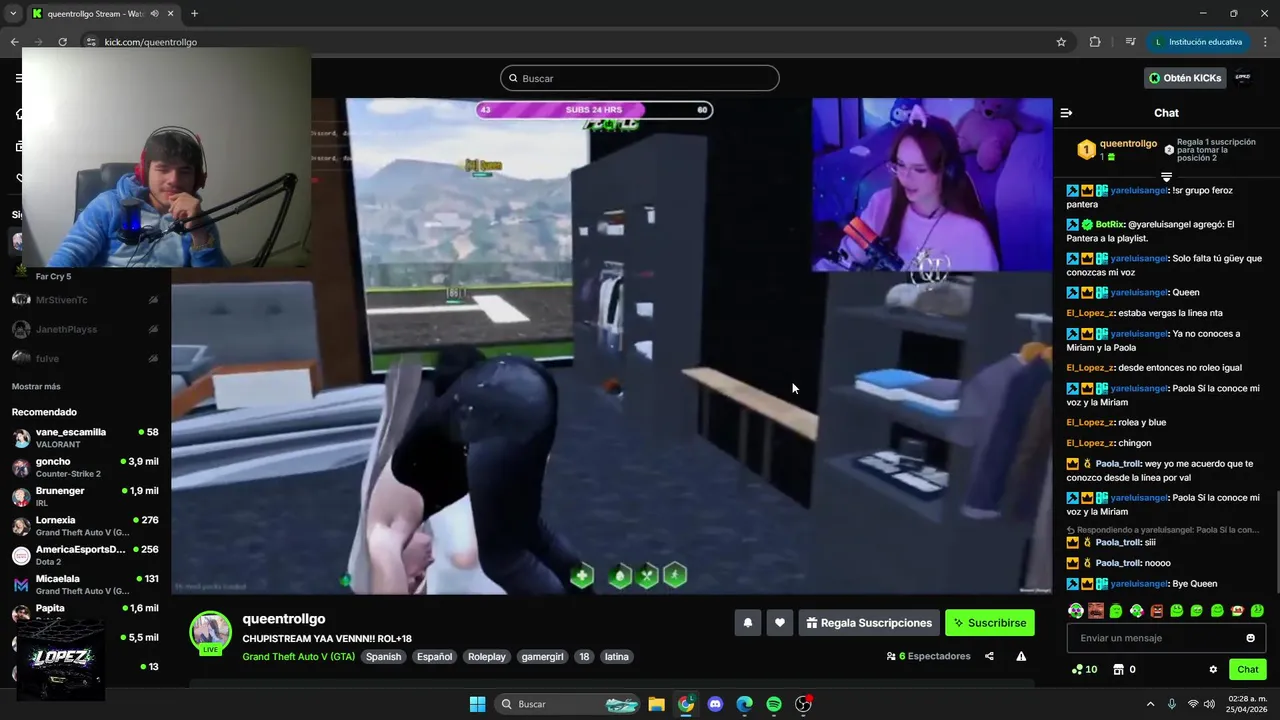Open Spotify from the taskbar
The image size is (1280, 720).
[774, 704]
